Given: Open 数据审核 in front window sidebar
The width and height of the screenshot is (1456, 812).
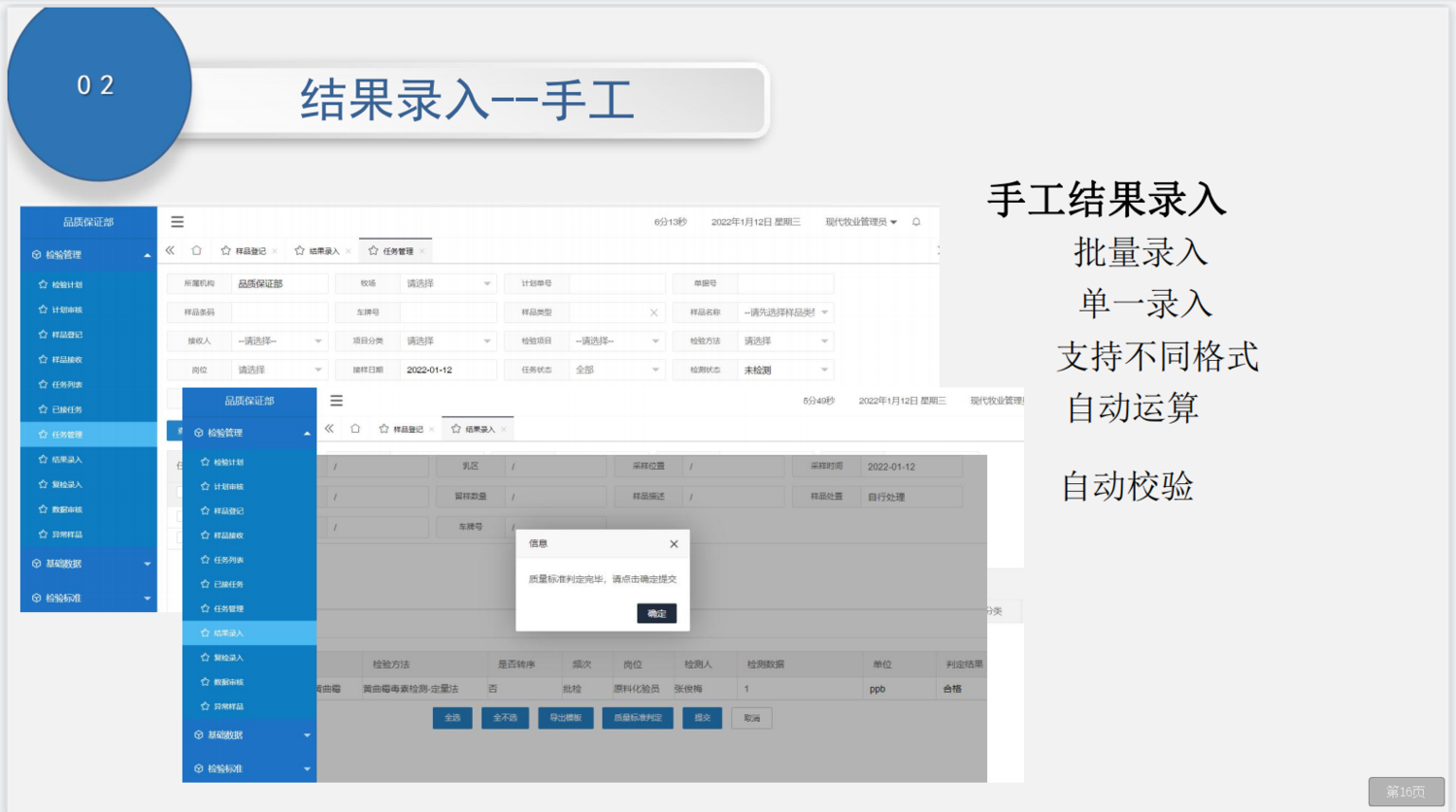Looking at the screenshot, I should [249, 682].
